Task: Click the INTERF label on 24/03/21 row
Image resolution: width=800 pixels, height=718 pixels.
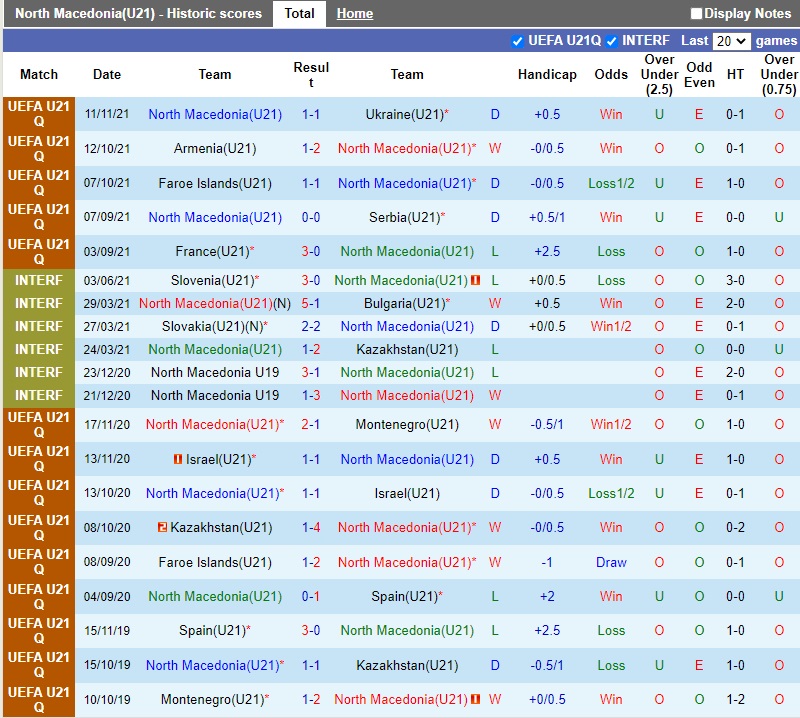Action: pos(39,350)
